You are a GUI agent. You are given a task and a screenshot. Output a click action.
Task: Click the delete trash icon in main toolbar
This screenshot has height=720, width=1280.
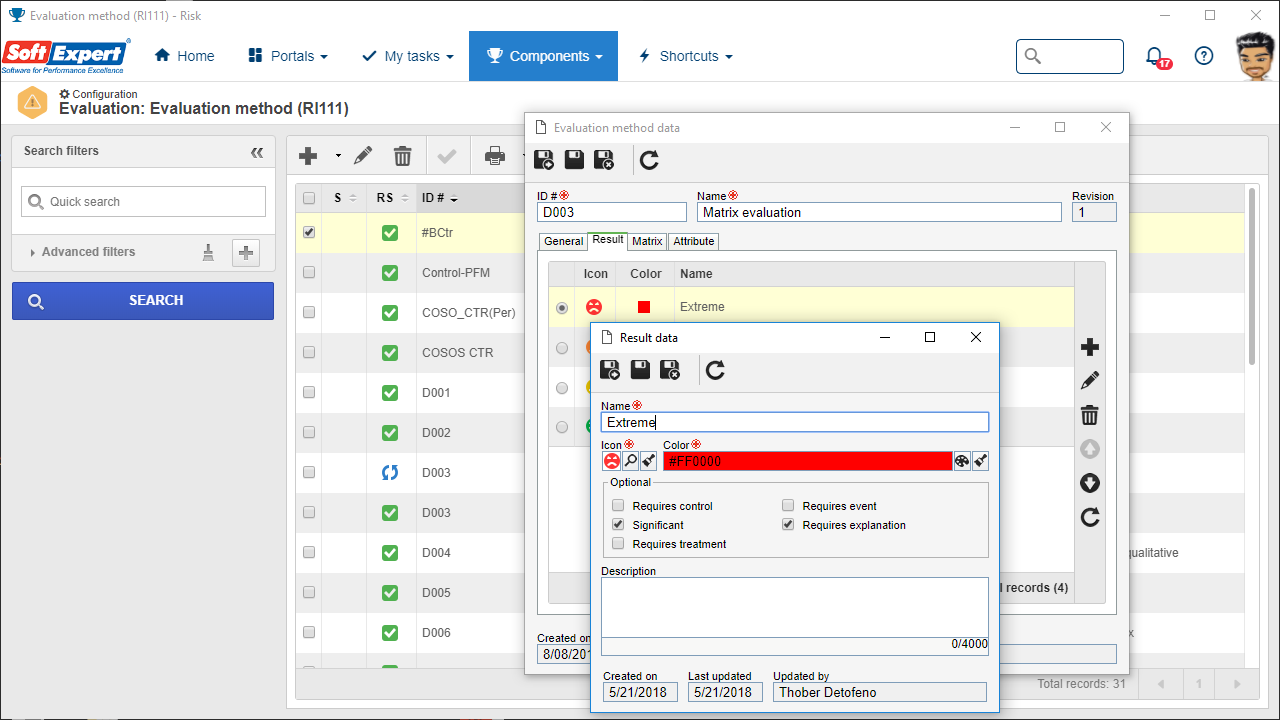[403, 156]
